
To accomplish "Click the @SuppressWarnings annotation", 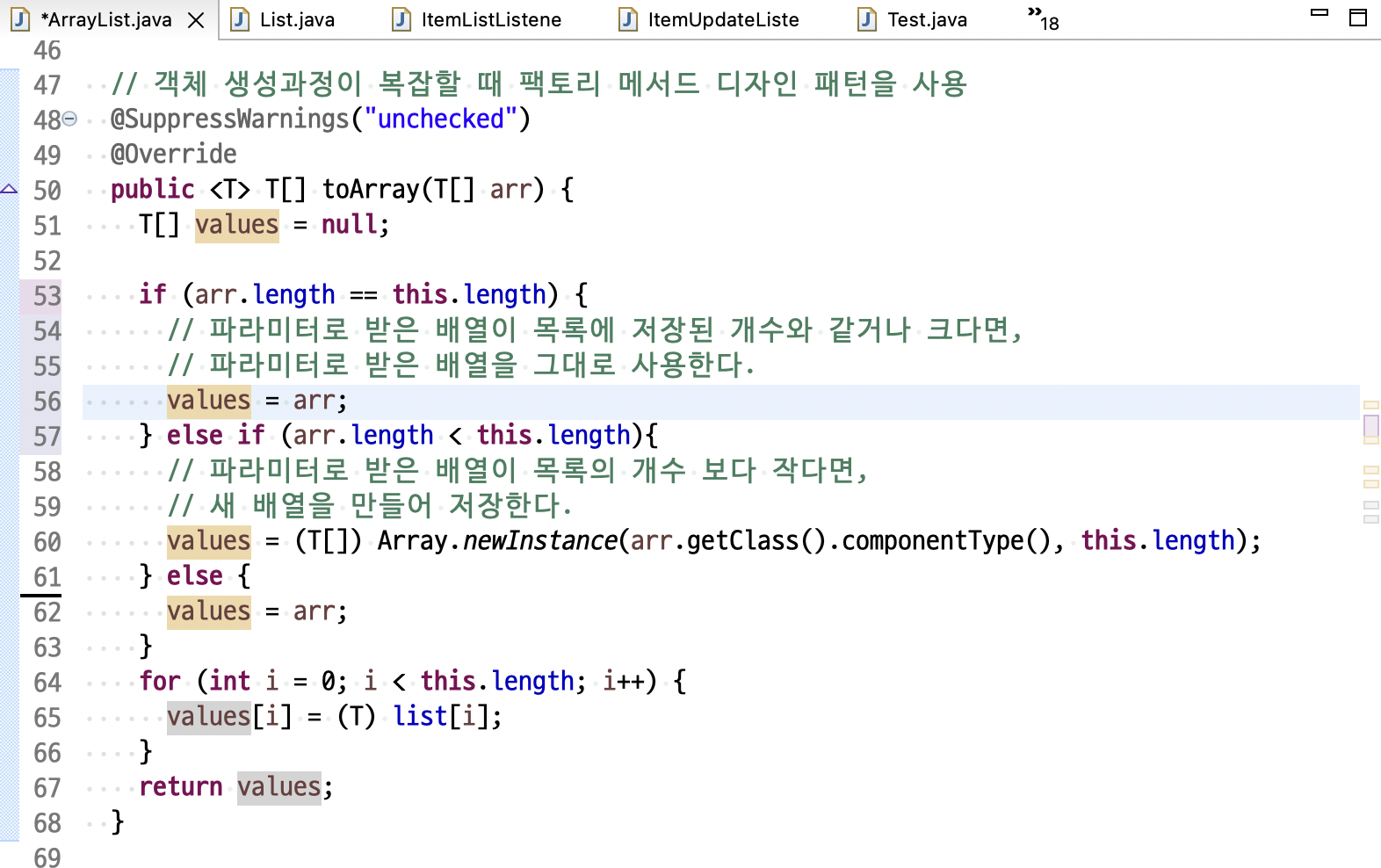I will tap(230, 119).
